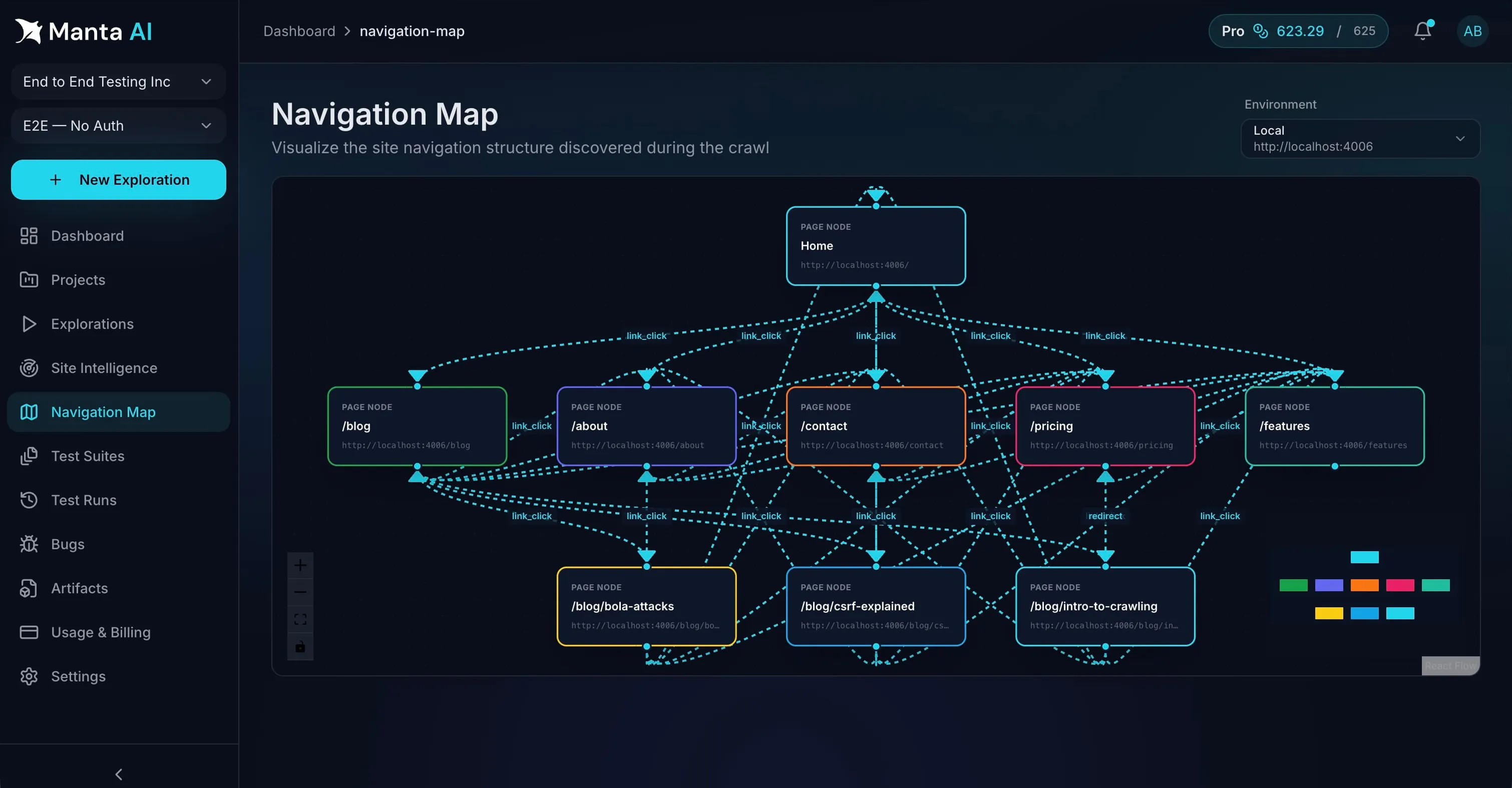Open the Local environment dropdown
This screenshot has width=1512, height=788.
coord(1360,139)
